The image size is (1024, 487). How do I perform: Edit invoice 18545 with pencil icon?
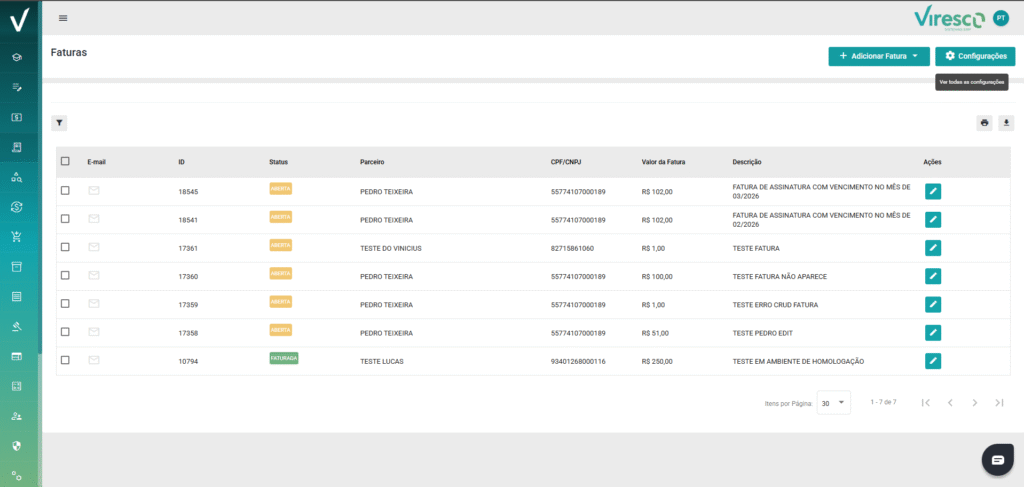(932, 191)
